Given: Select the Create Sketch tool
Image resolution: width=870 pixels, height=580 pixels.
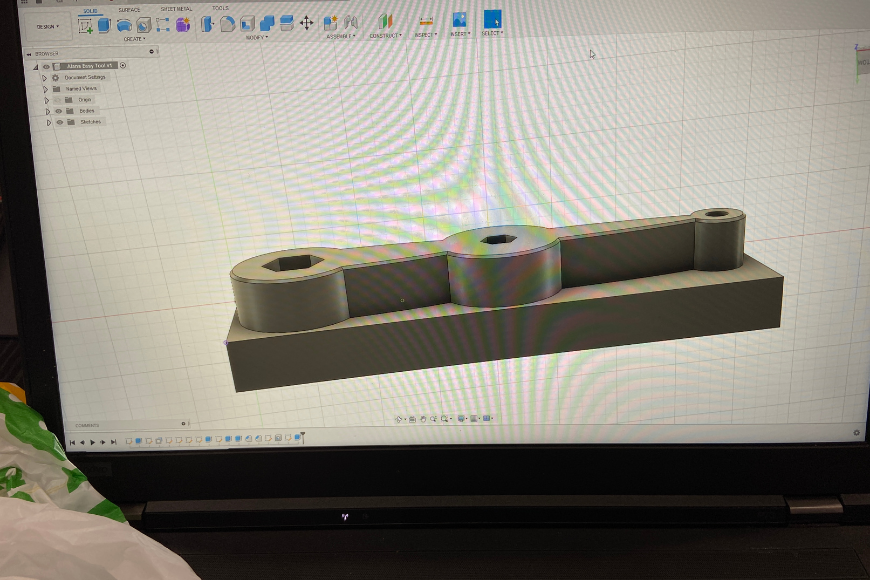Looking at the screenshot, I should coord(85,26).
